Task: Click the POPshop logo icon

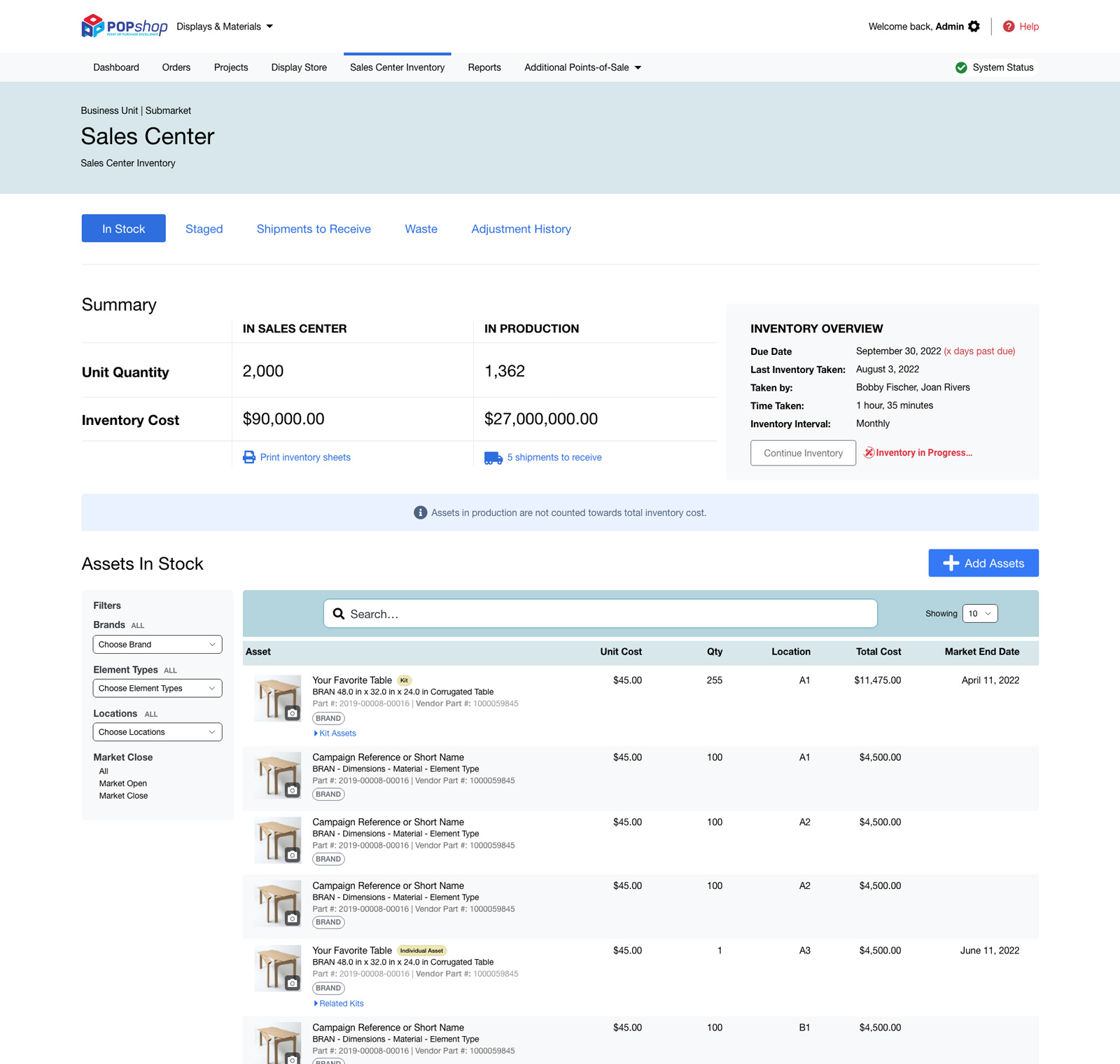Action: coord(92,26)
